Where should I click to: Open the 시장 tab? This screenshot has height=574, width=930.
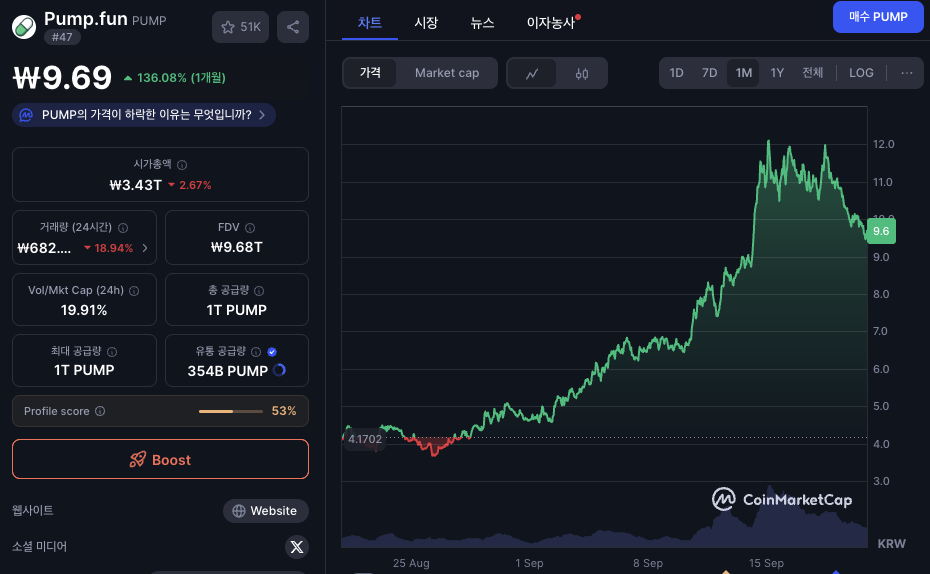tap(426, 22)
